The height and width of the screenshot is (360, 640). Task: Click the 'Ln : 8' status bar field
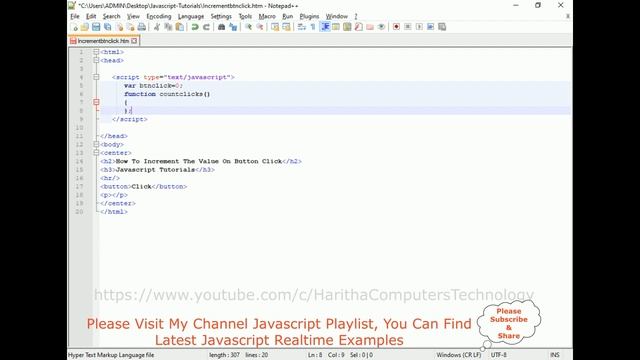click(315, 355)
